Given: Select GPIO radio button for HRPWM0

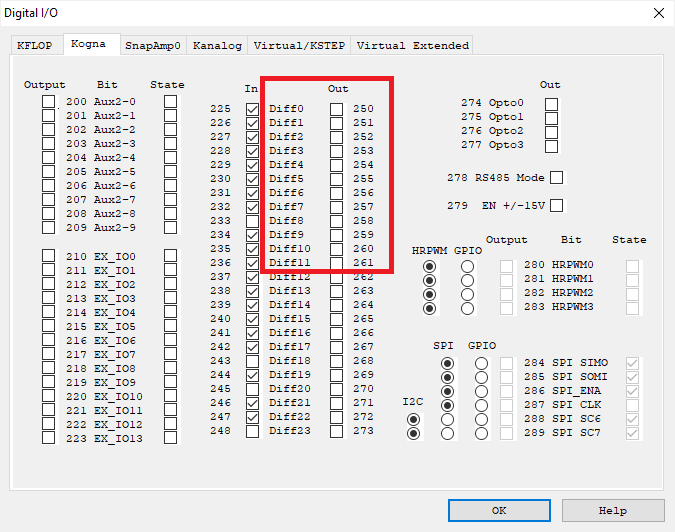Looking at the screenshot, I should (467, 267).
